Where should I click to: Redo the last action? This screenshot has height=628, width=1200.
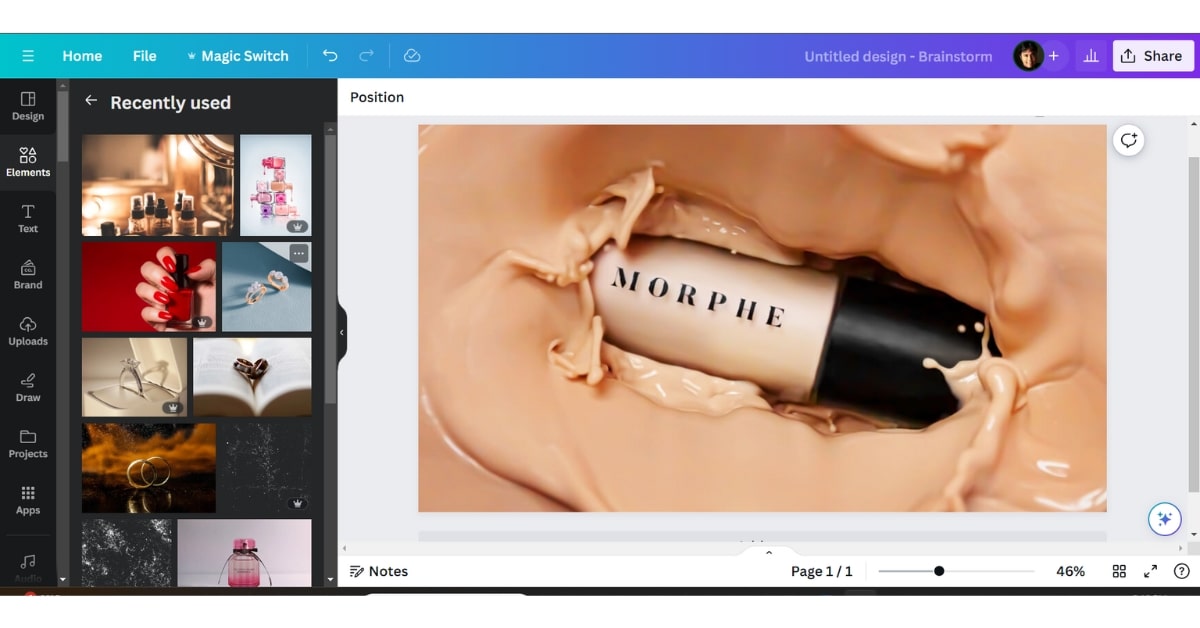(x=366, y=56)
